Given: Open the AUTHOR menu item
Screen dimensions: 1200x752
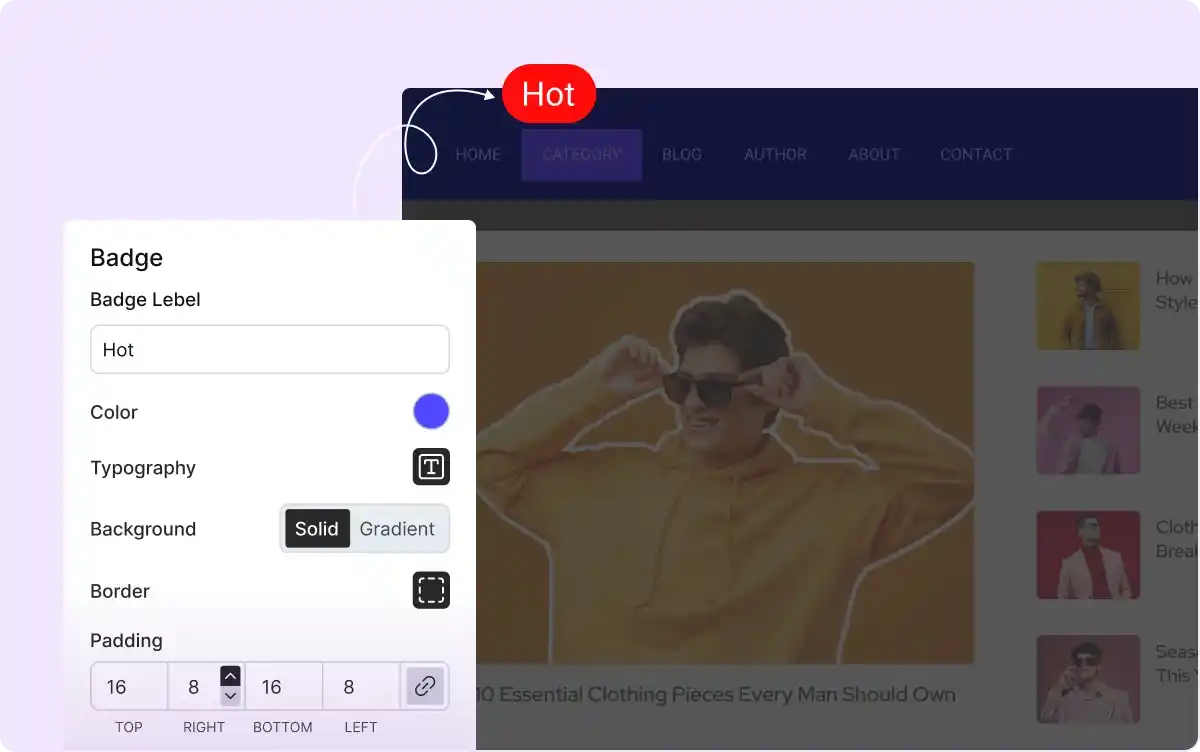Looking at the screenshot, I should pos(775,155).
